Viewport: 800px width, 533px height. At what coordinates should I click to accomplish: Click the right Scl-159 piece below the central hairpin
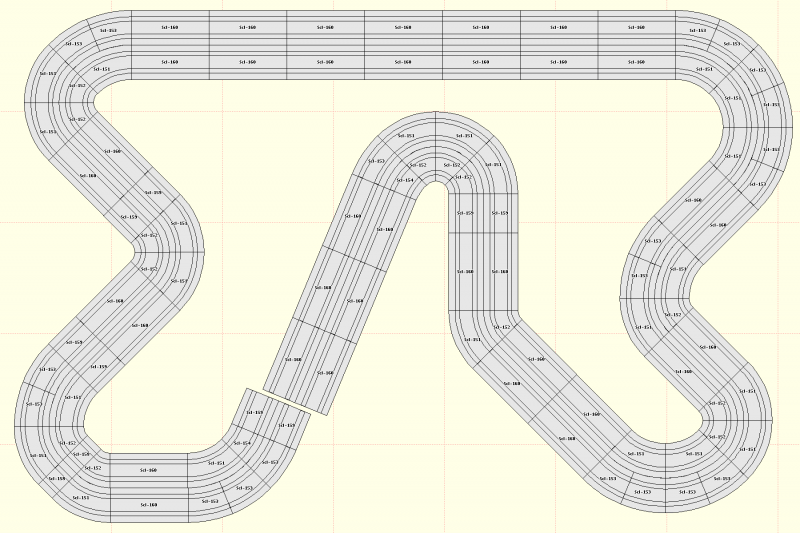pyautogui.click(x=502, y=213)
